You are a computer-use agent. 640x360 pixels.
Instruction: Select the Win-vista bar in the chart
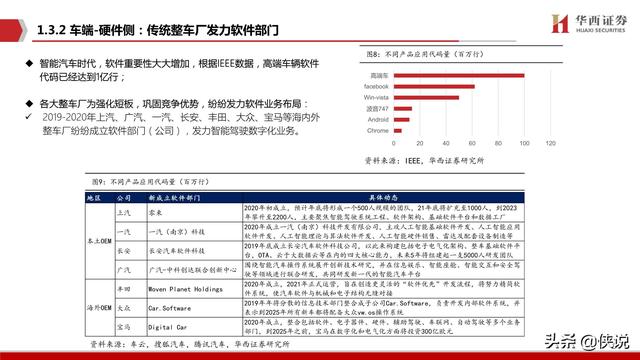pyautogui.click(x=426, y=98)
